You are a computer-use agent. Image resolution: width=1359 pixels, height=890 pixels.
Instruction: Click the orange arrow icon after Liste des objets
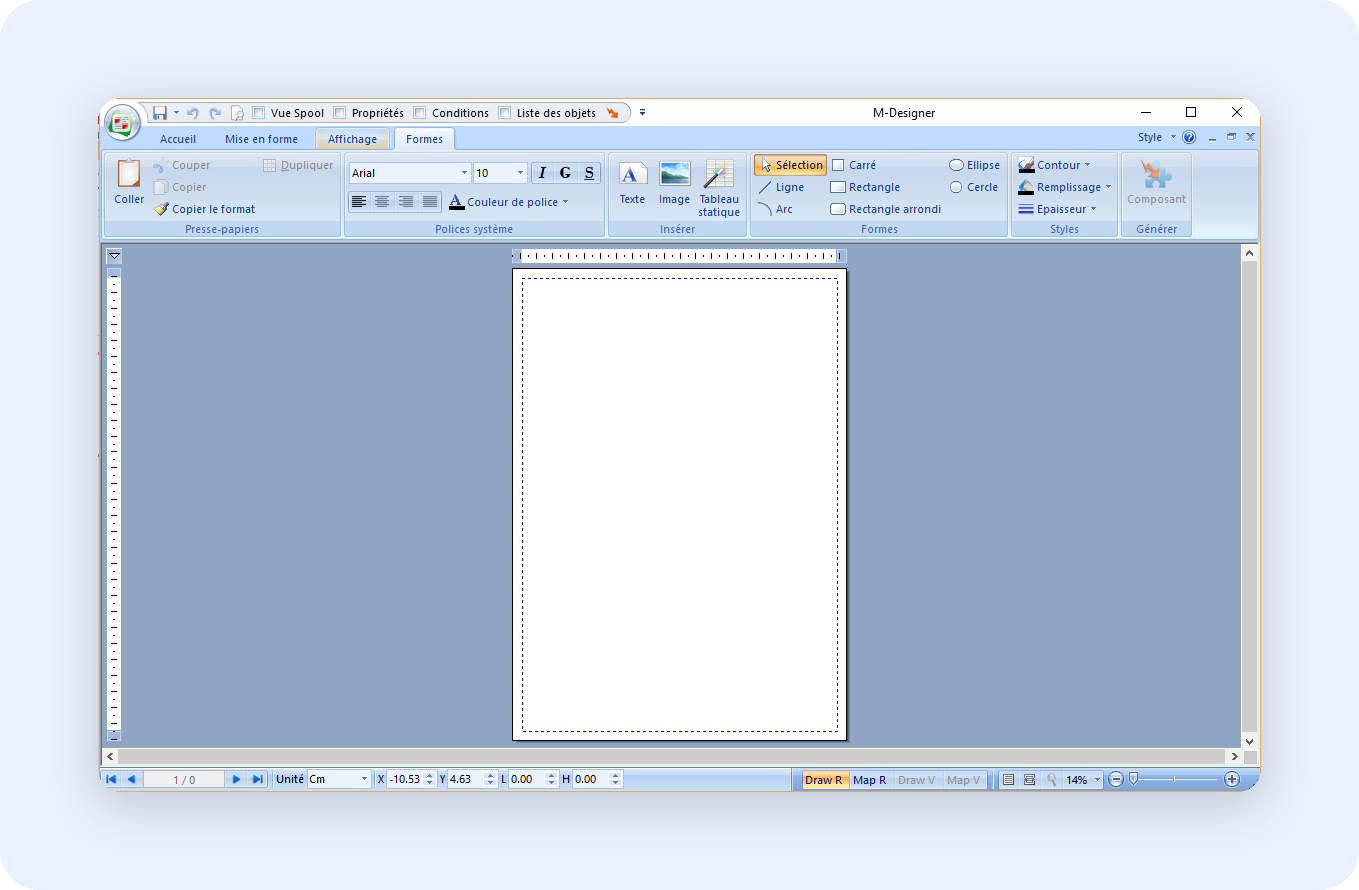[x=612, y=113]
